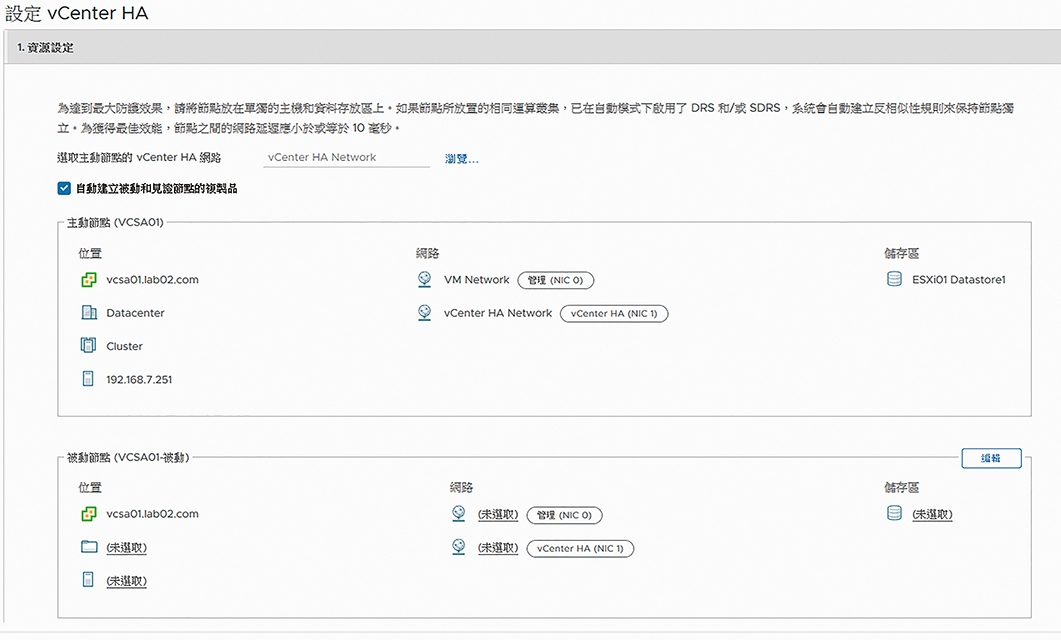Screen dimensions: 1061x640
Task: Click the vCenter icon in passive node location
Action: tap(89, 514)
